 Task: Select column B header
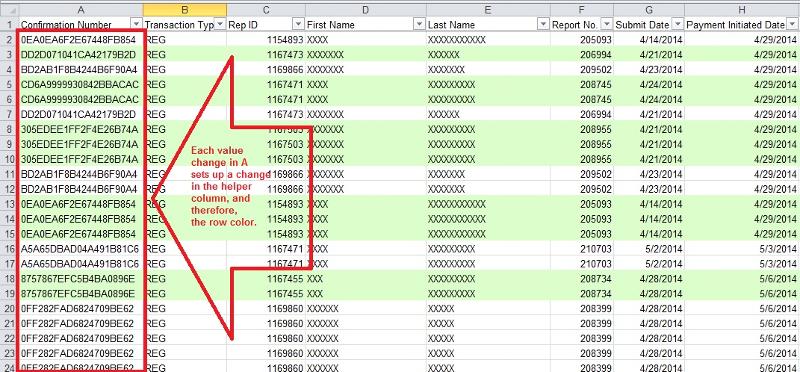[x=185, y=10]
